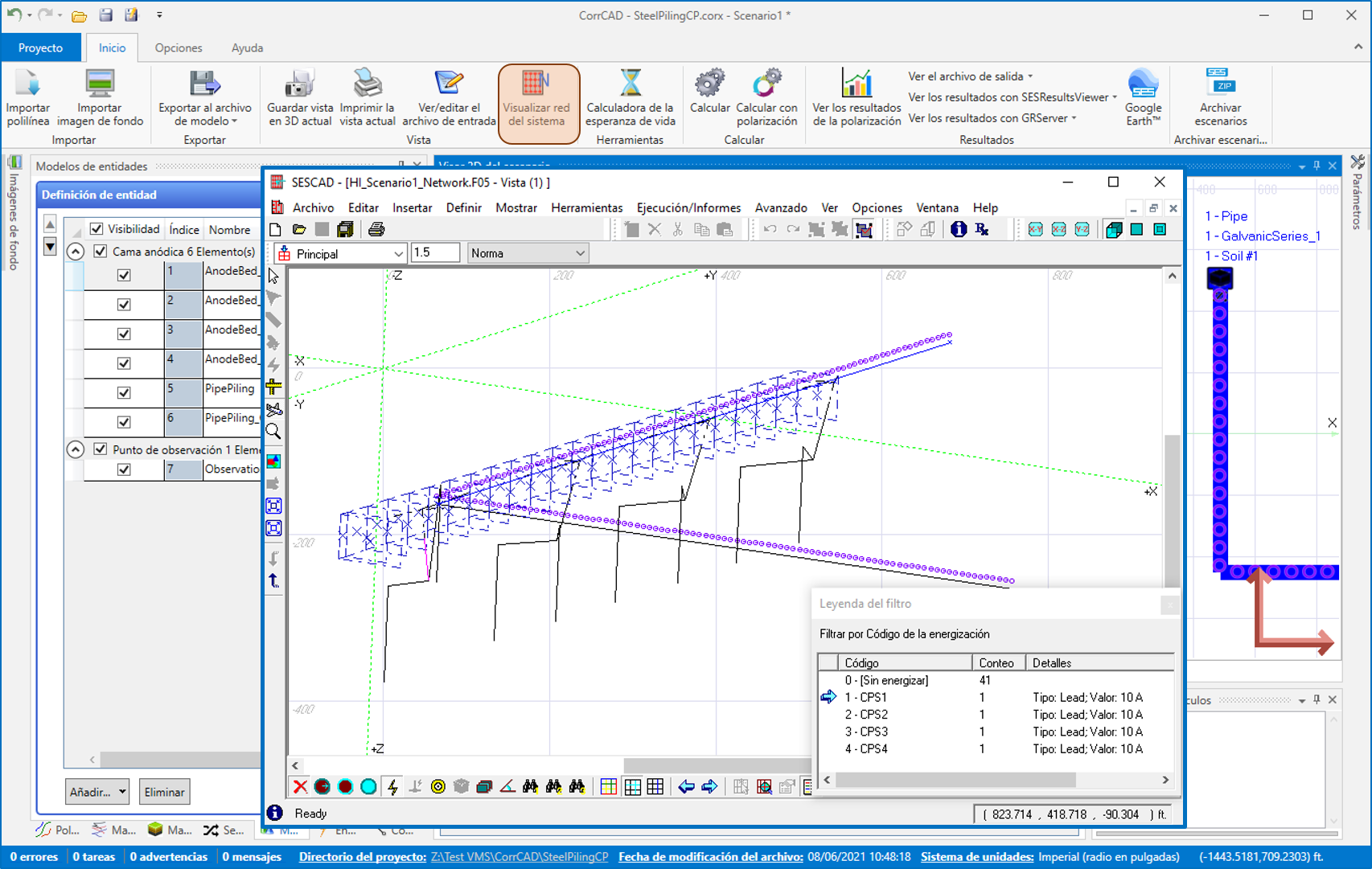This screenshot has width=1372, height=869.
Task: Click Importar polilínea in the ribbon
Action: (x=27, y=97)
